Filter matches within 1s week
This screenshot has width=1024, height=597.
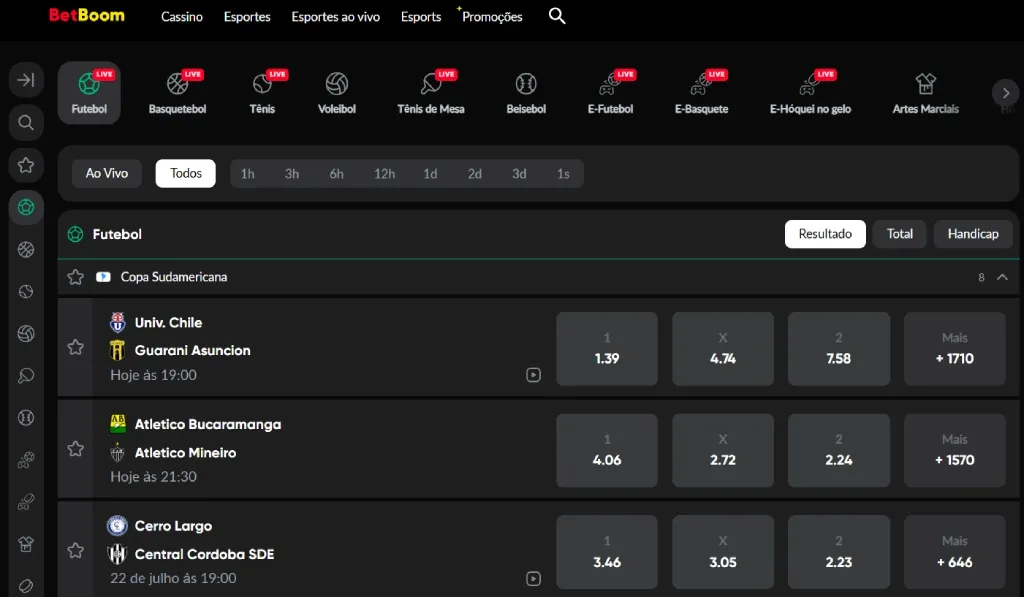click(x=563, y=174)
